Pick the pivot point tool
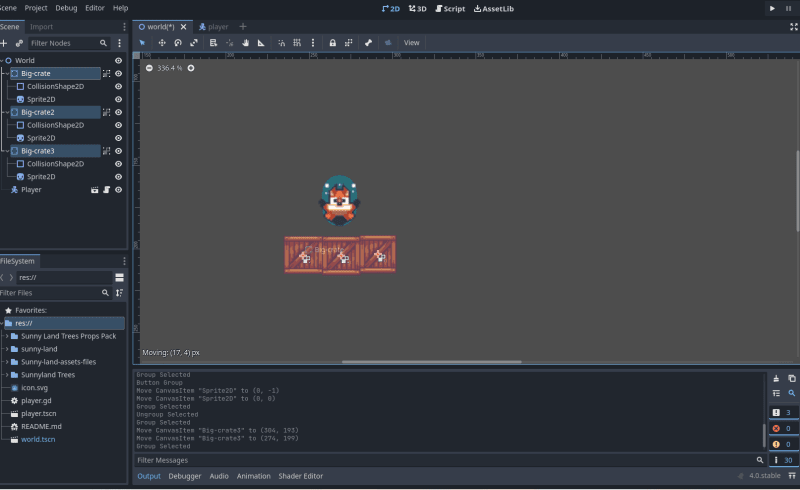Viewport: 800px width, 490px height. 230,43
